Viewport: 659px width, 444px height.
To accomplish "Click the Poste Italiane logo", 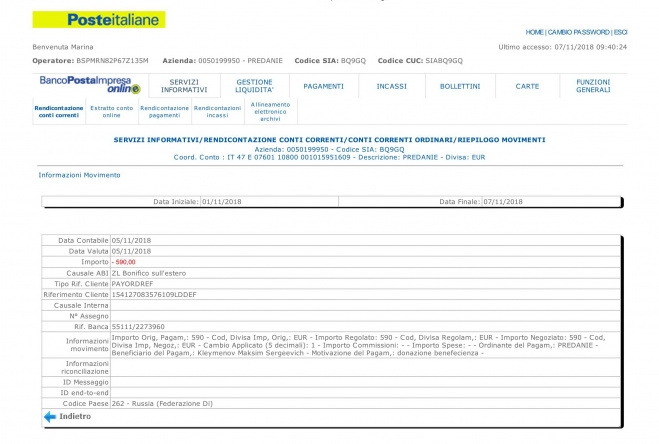I will coord(99,20).
